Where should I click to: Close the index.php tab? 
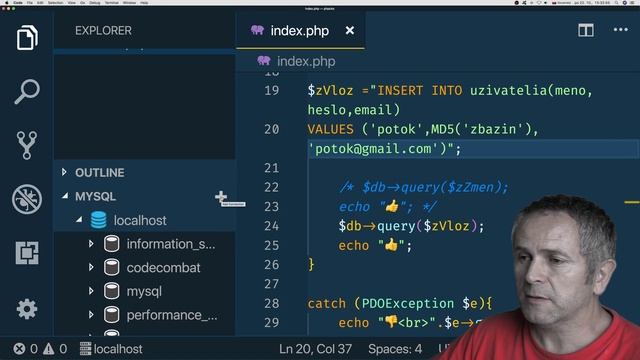[350, 31]
